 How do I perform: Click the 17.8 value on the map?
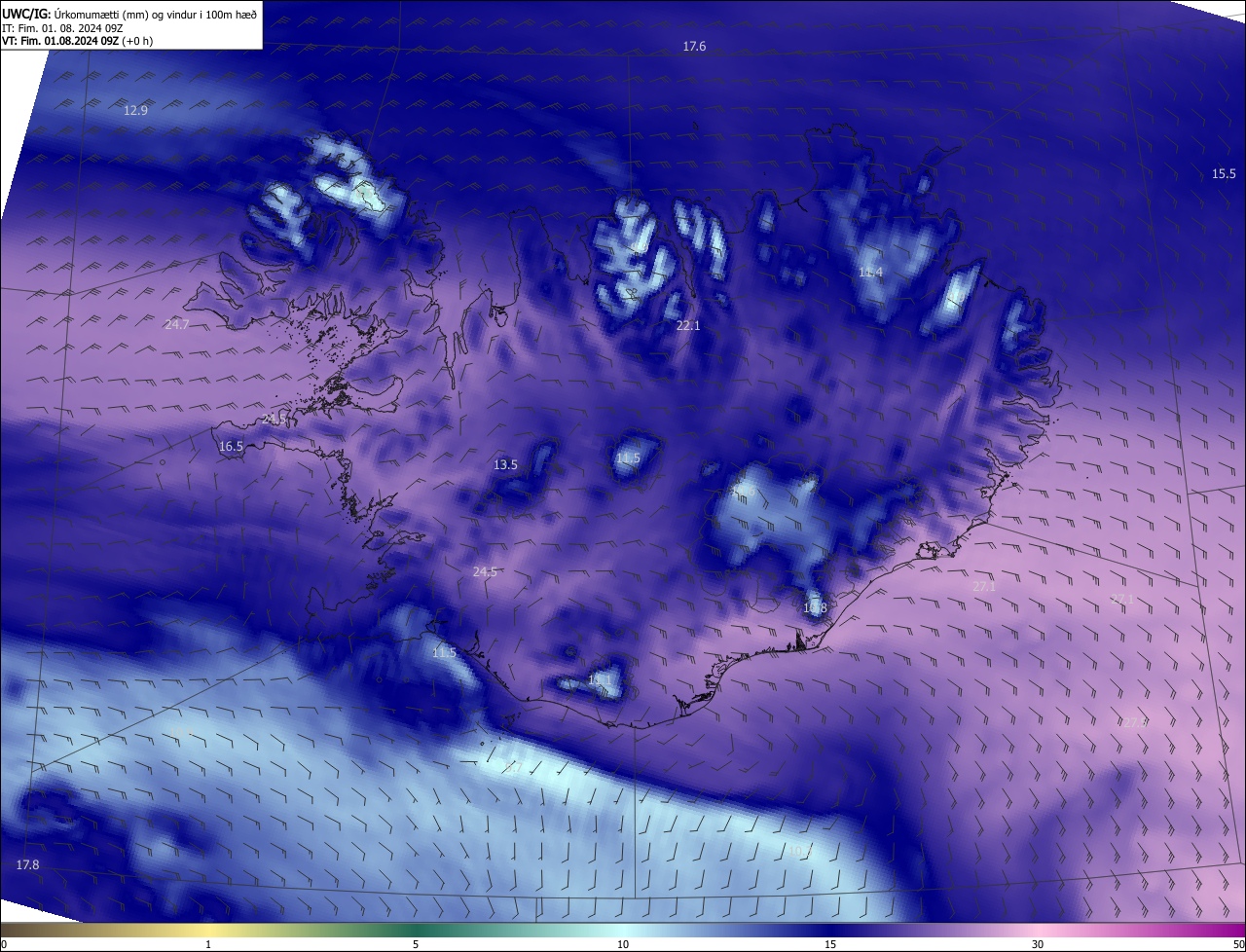click(x=28, y=865)
